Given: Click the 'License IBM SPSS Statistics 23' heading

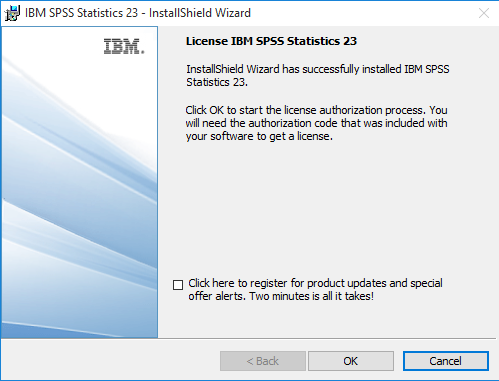Looking at the screenshot, I should coord(271,41).
